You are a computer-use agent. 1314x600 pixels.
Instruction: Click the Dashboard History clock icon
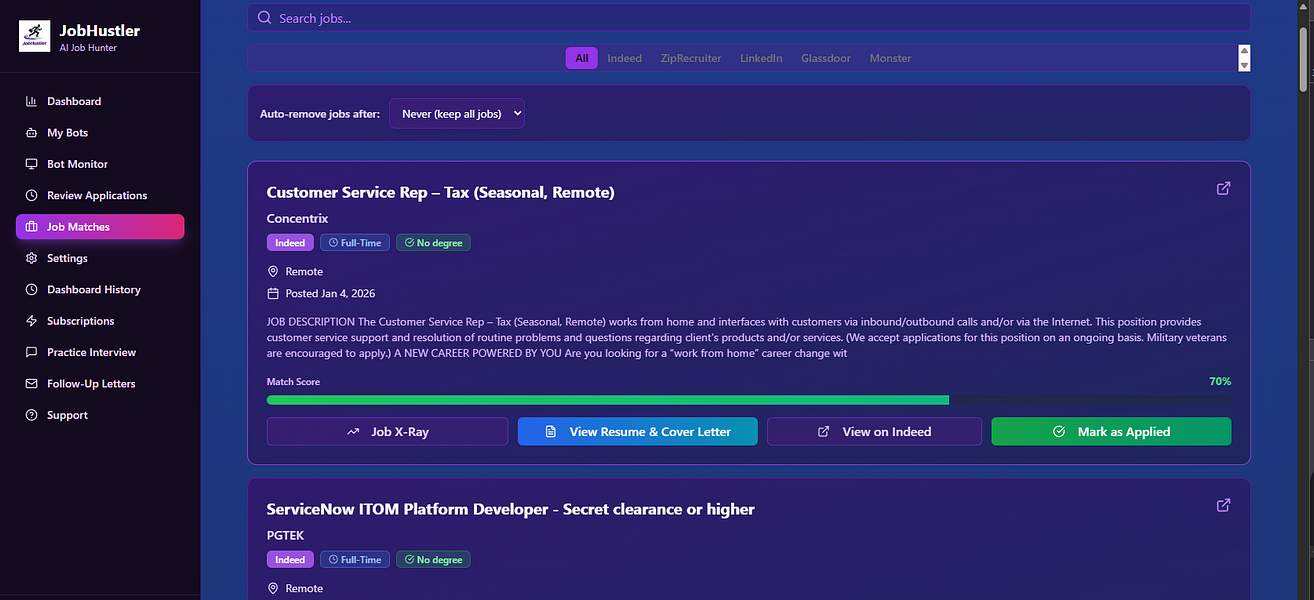click(31, 290)
